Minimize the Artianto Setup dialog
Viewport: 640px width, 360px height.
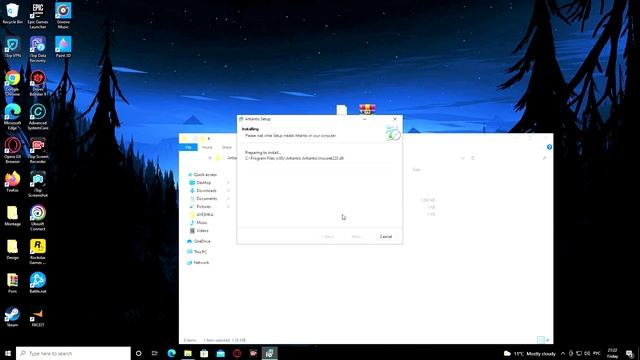click(x=364, y=119)
